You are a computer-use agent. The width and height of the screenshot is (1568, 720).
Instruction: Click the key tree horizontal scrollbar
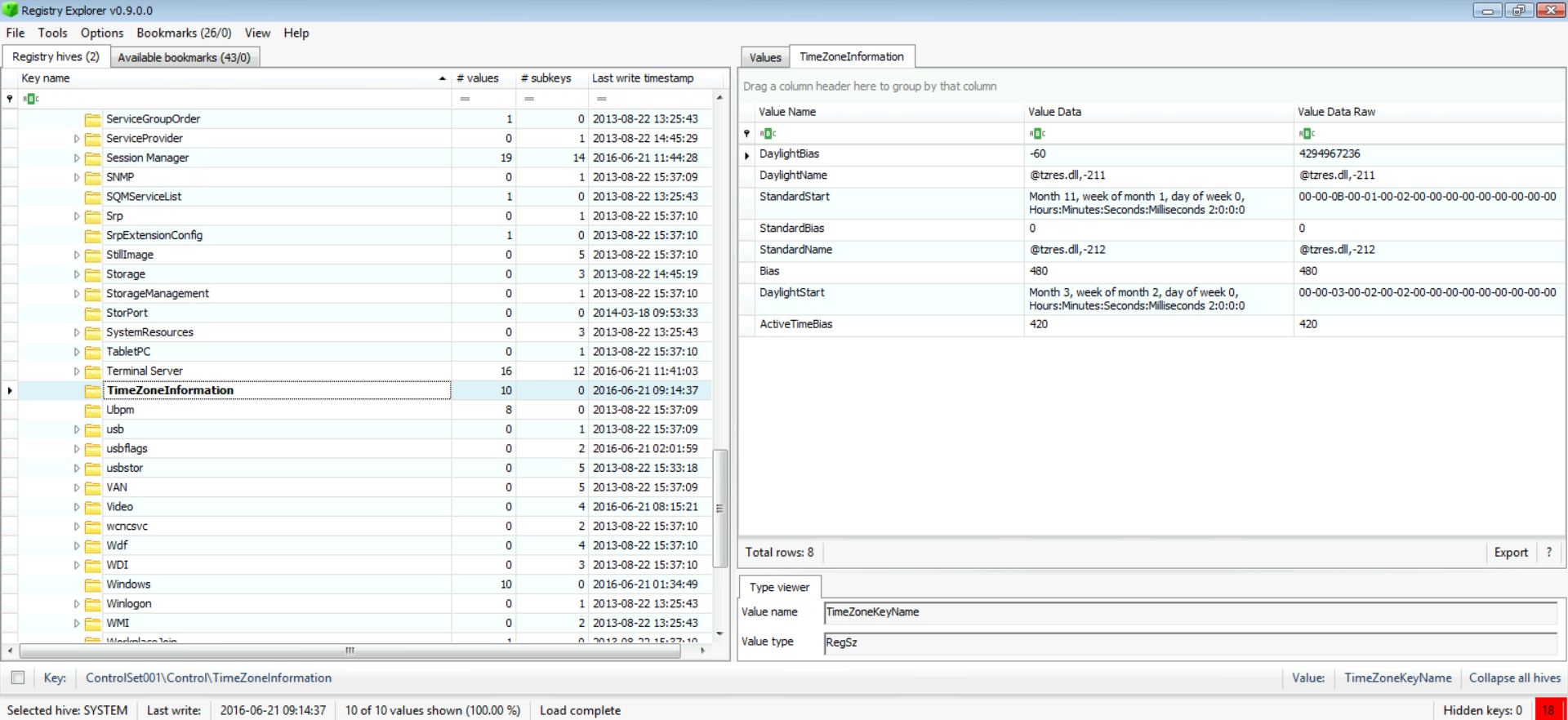(x=350, y=651)
